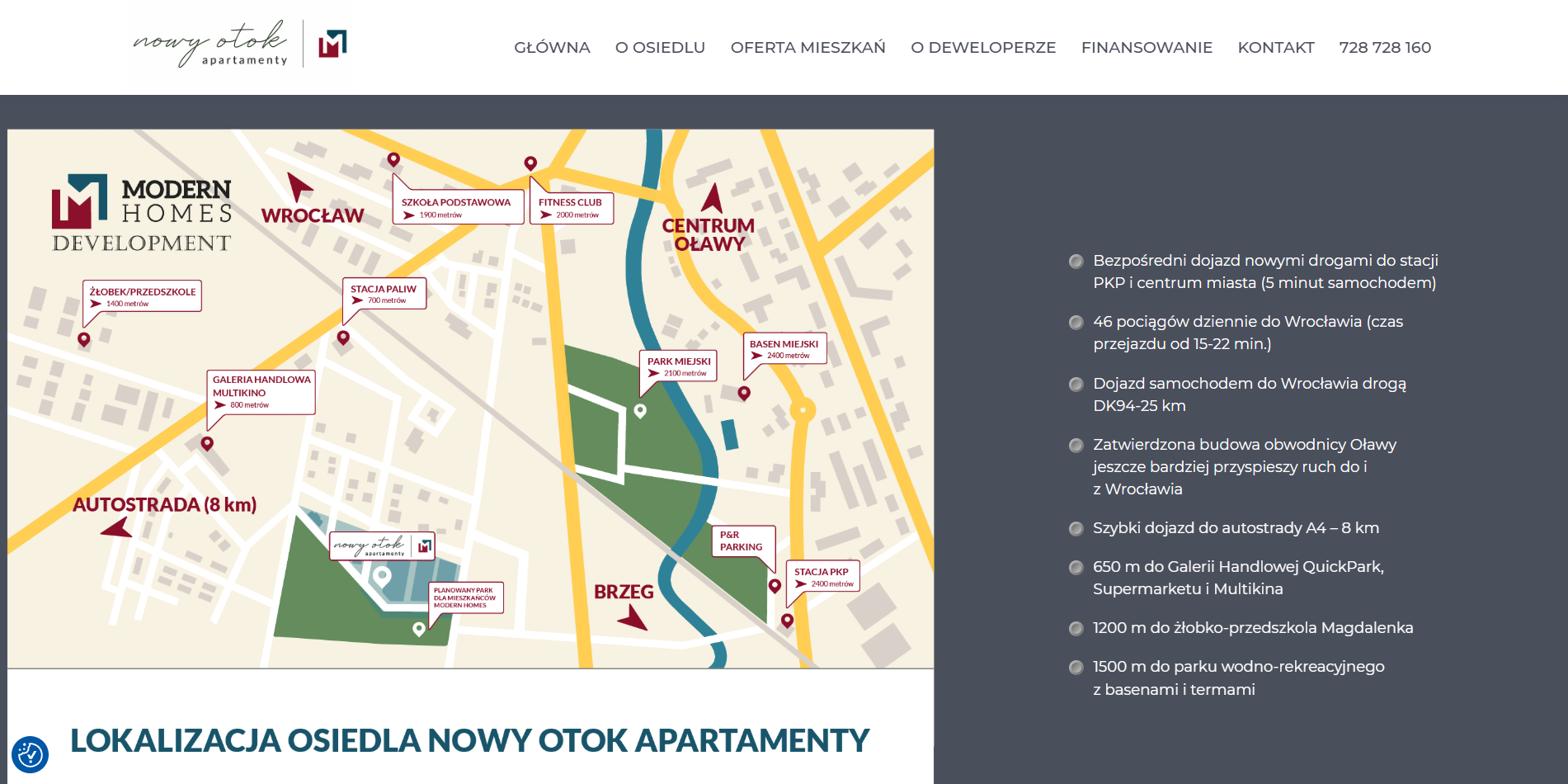Click heading LOKALIZACJA OSIEDLA NOWY OTOK APARTAMENTY
Image resolution: width=1568 pixels, height=784 pixels.
[469, 740]
